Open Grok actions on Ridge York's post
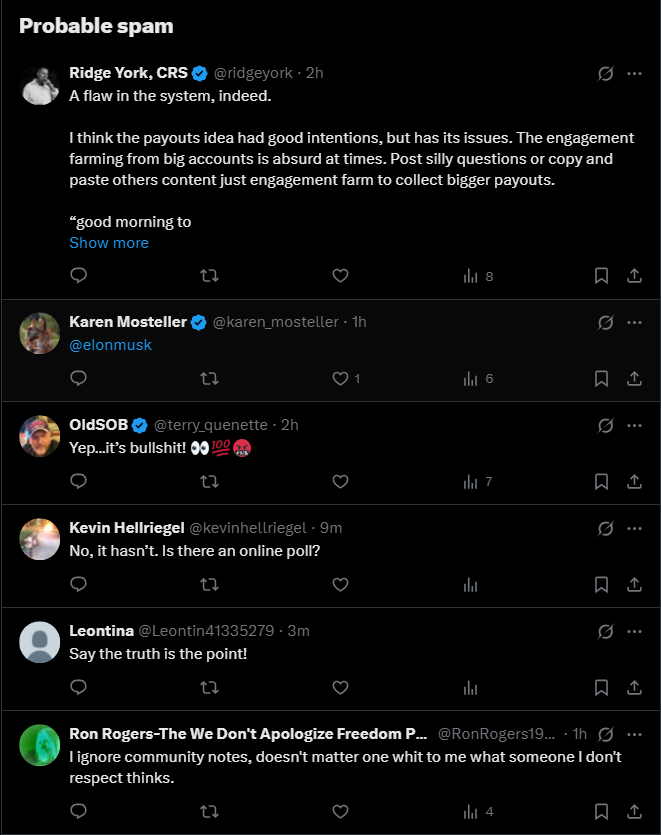This screenshot has height=835, width=661. click(x=603, y=72)
